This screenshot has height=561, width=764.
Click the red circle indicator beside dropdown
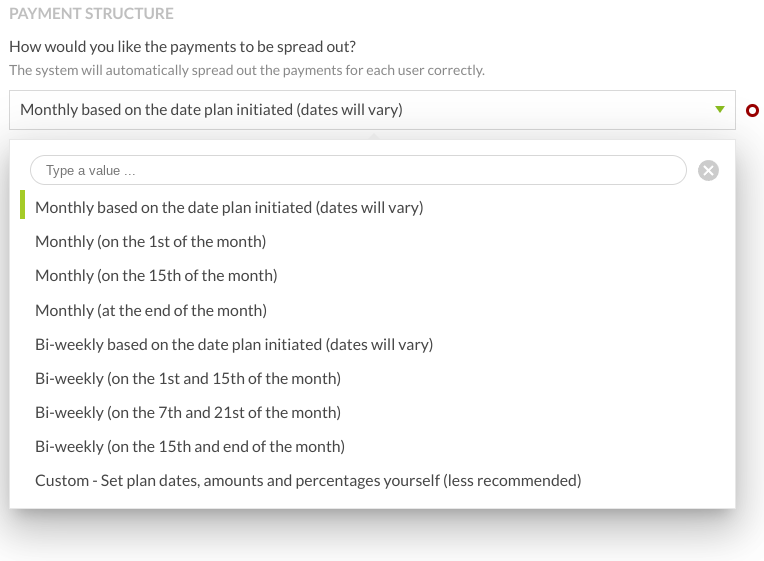coord(752,110)
